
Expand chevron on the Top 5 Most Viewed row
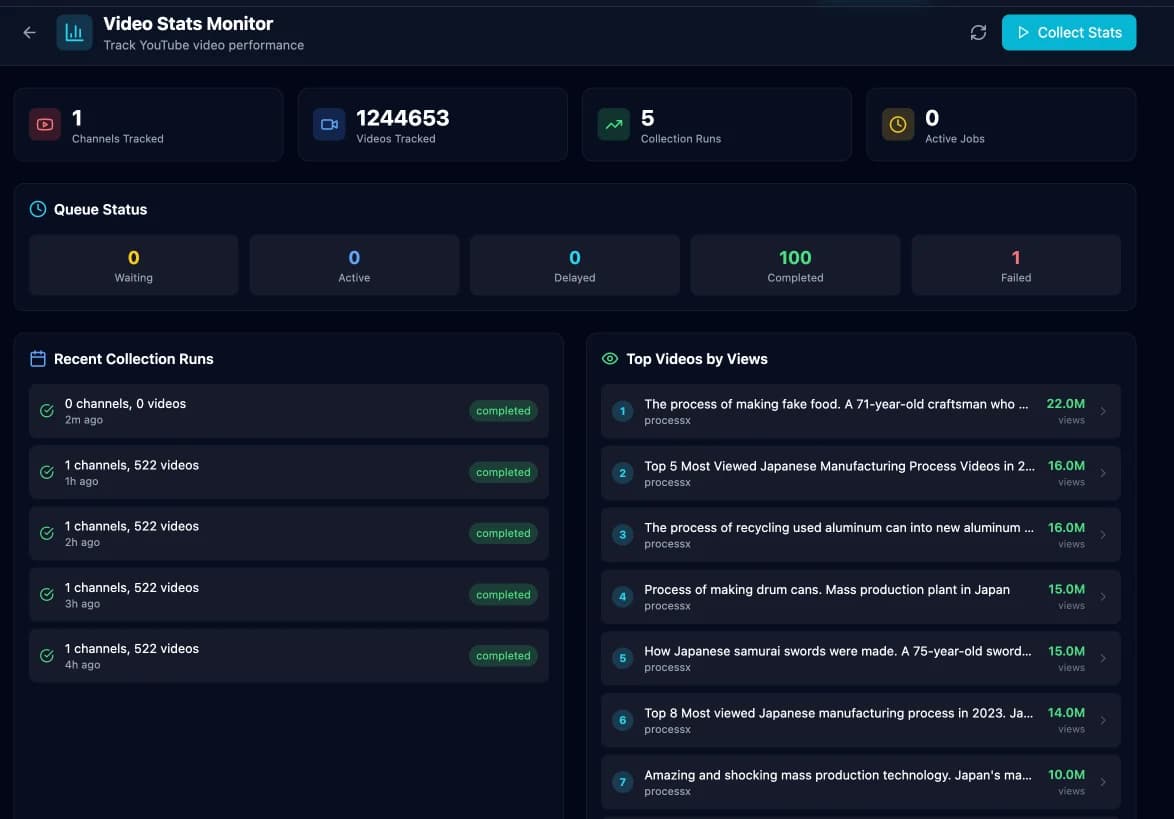[1103, 473]
